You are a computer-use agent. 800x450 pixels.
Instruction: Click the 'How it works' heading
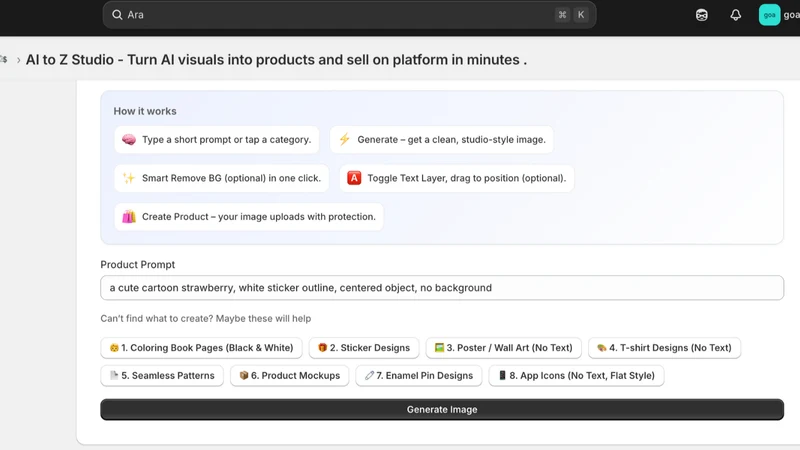(145, 111)
